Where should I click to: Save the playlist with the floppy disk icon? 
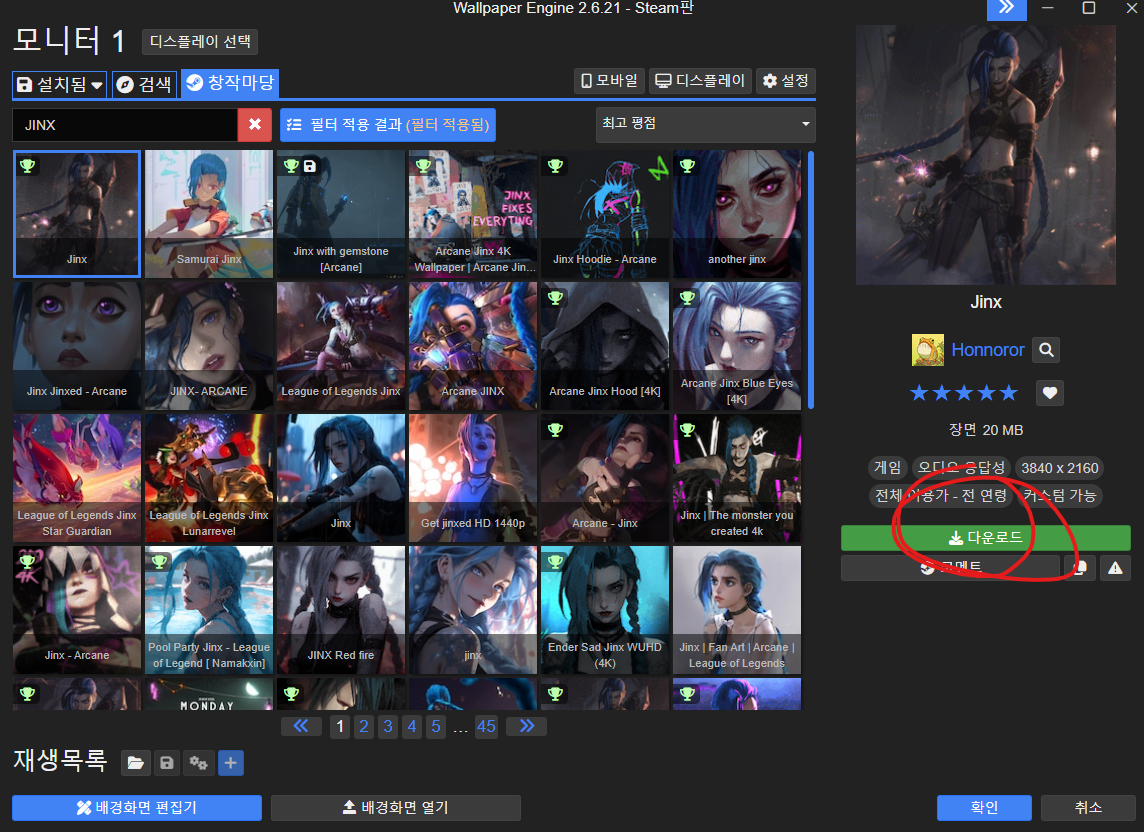coord(166,763)
